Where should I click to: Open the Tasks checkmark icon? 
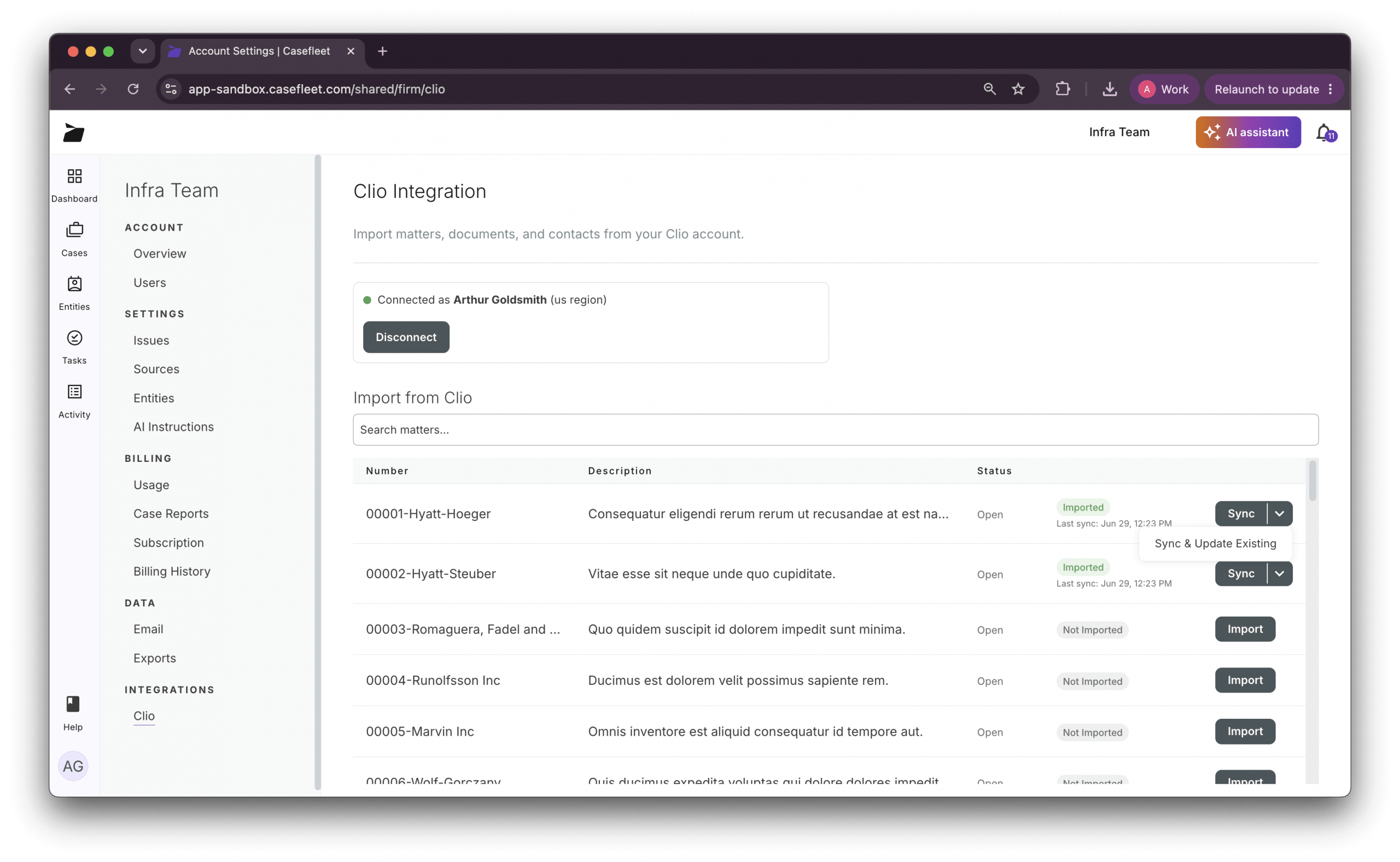[x=74, y=338]
